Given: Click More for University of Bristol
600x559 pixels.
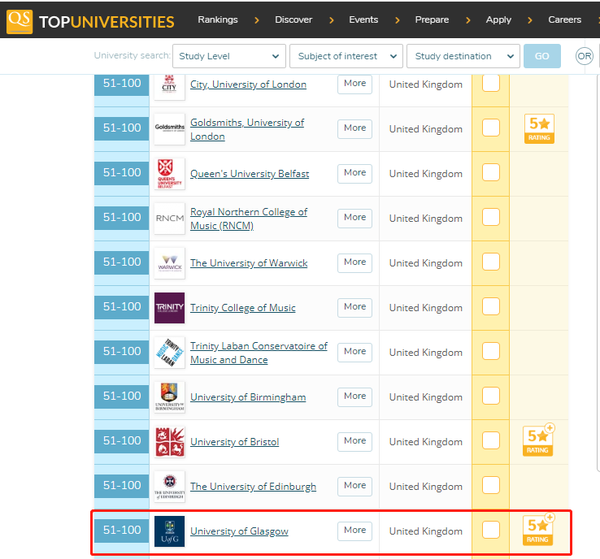Looking at the screenshot, I should (355, 442).
